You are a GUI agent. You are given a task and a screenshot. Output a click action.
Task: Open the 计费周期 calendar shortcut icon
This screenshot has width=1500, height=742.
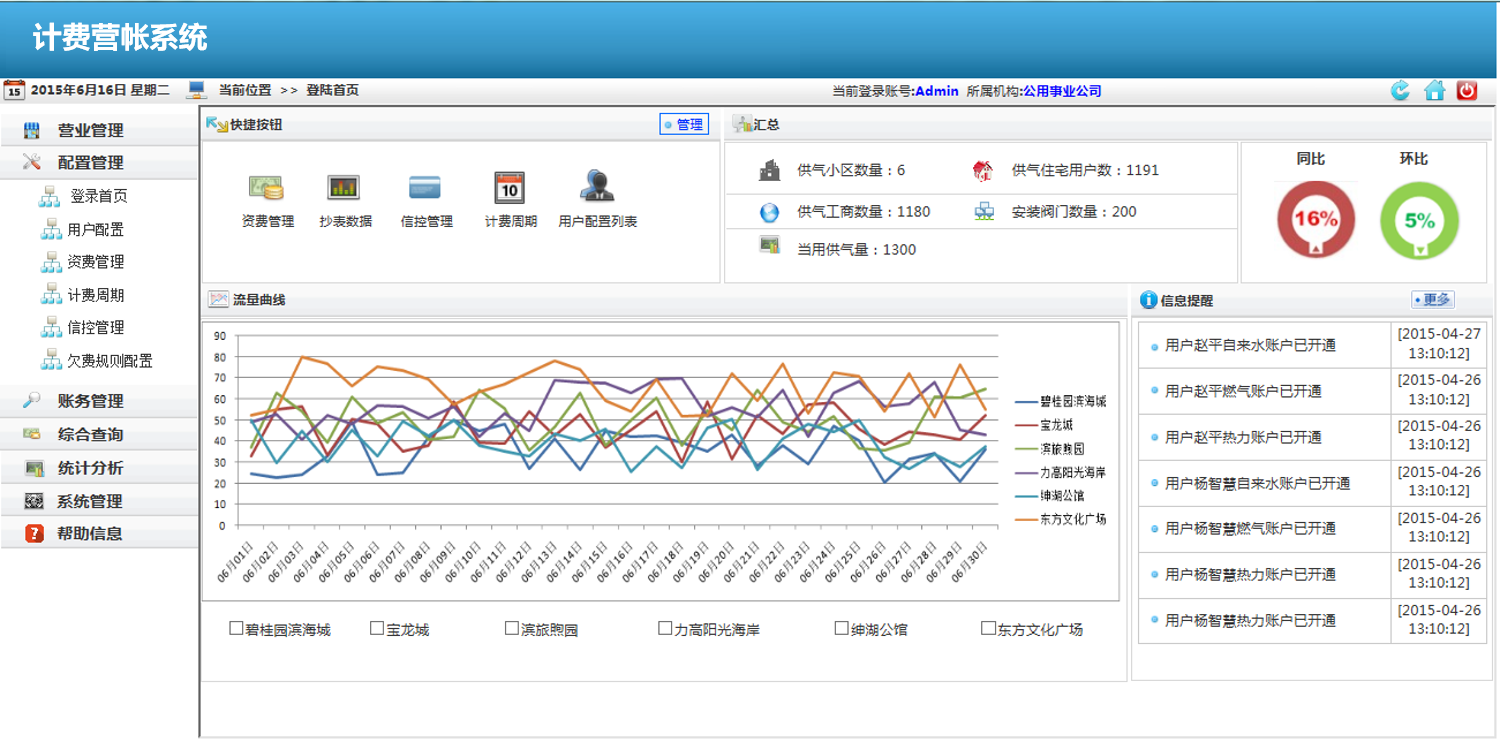[x=509, y=187]
